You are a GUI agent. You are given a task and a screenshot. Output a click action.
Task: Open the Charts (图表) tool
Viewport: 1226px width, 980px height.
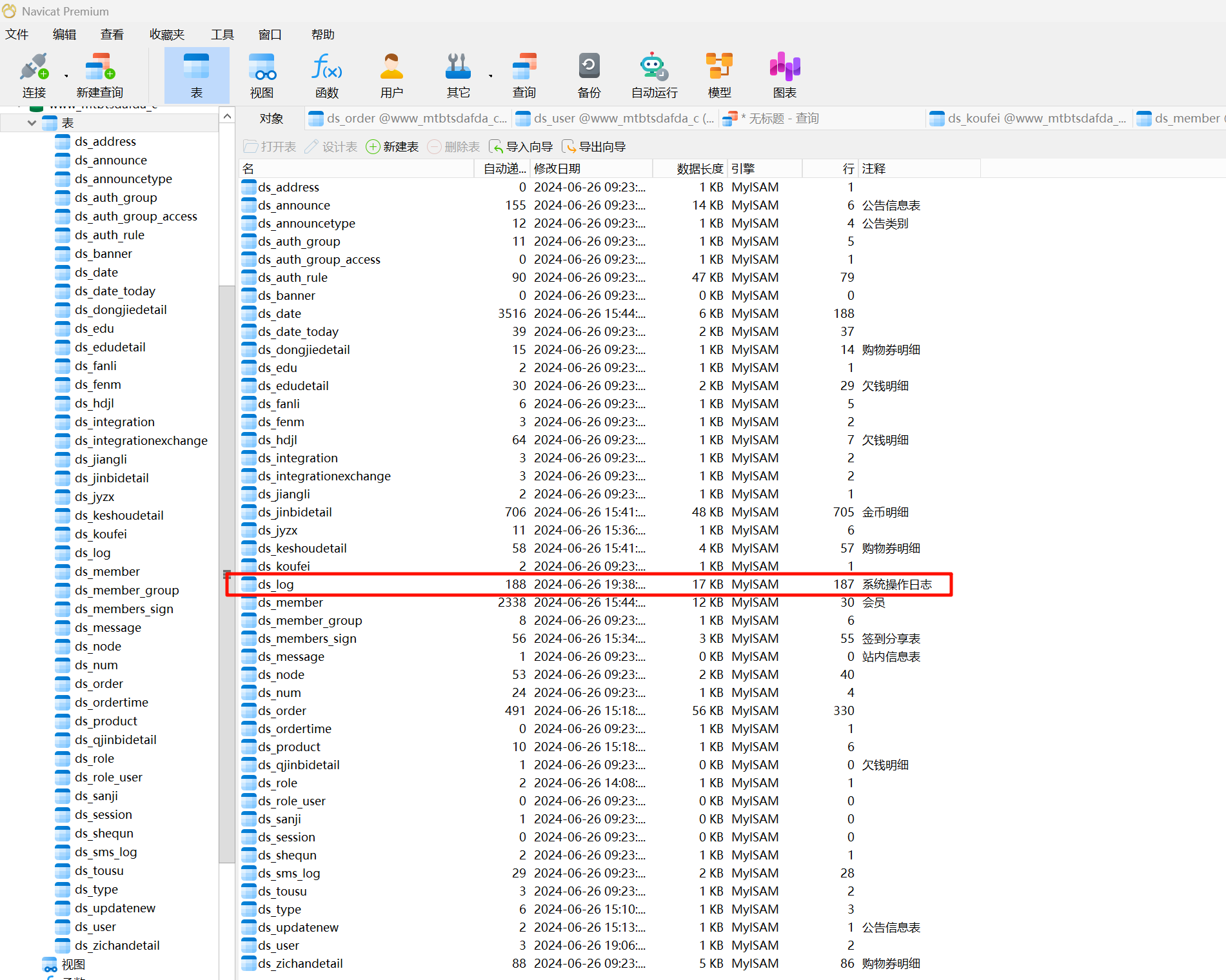784,75
